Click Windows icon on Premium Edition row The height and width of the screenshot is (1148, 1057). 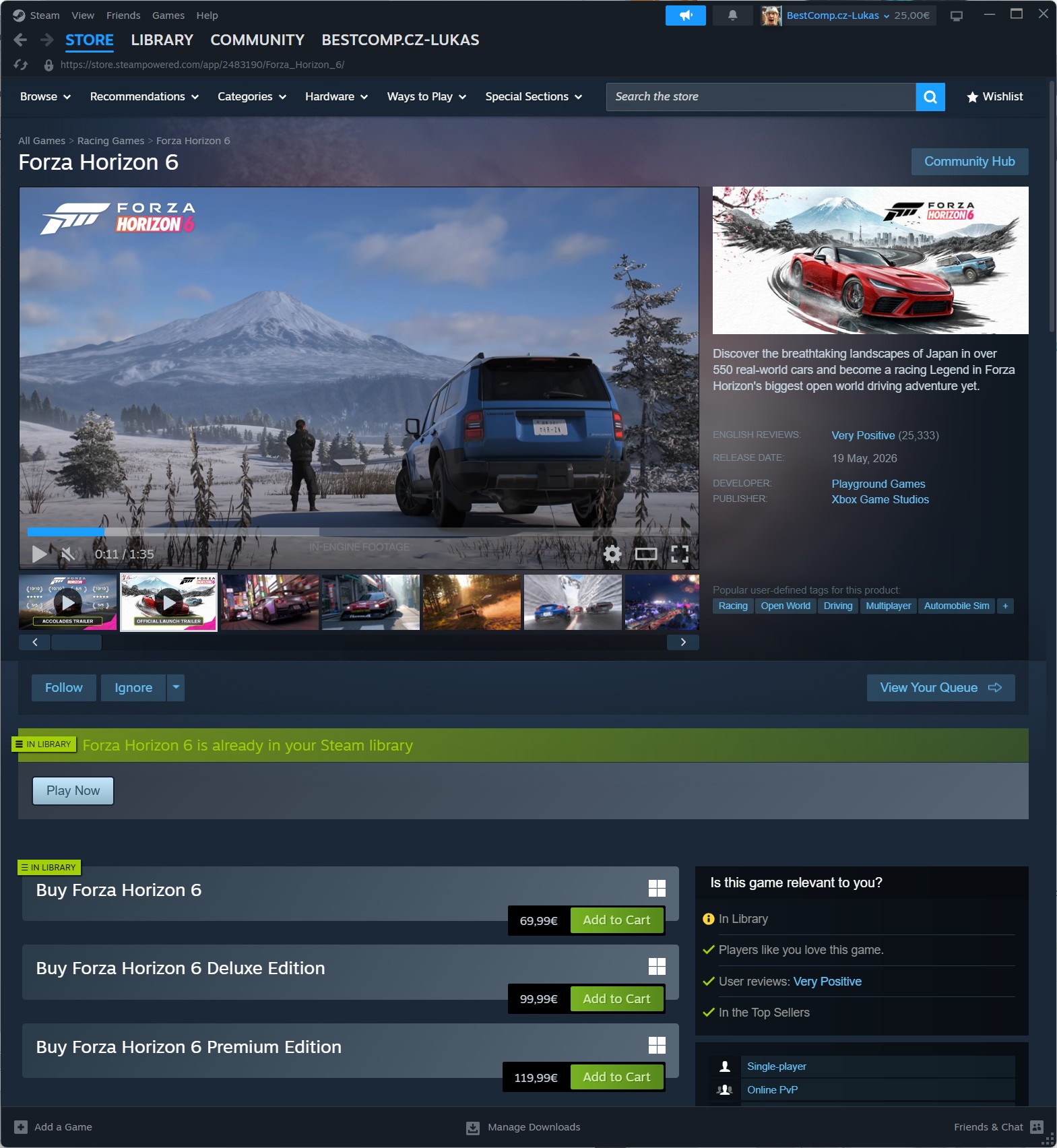coord(657,1045)
